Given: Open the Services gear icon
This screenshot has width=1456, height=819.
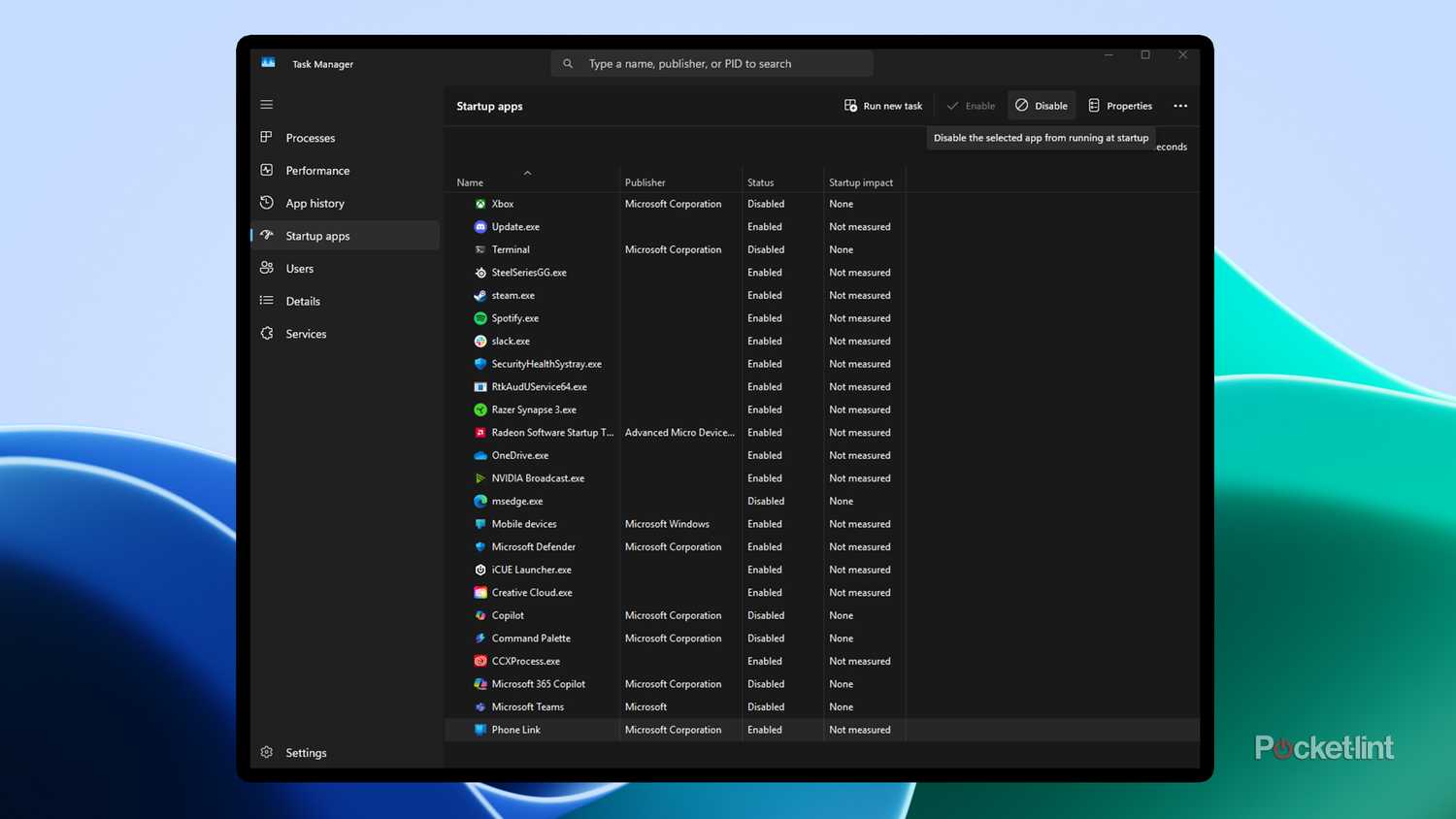Looking at the screenshot, I should click(266, 333).
